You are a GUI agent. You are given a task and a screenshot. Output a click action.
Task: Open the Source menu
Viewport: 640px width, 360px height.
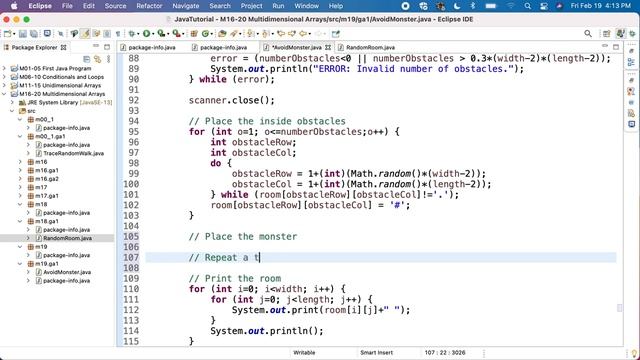(115, 6)
